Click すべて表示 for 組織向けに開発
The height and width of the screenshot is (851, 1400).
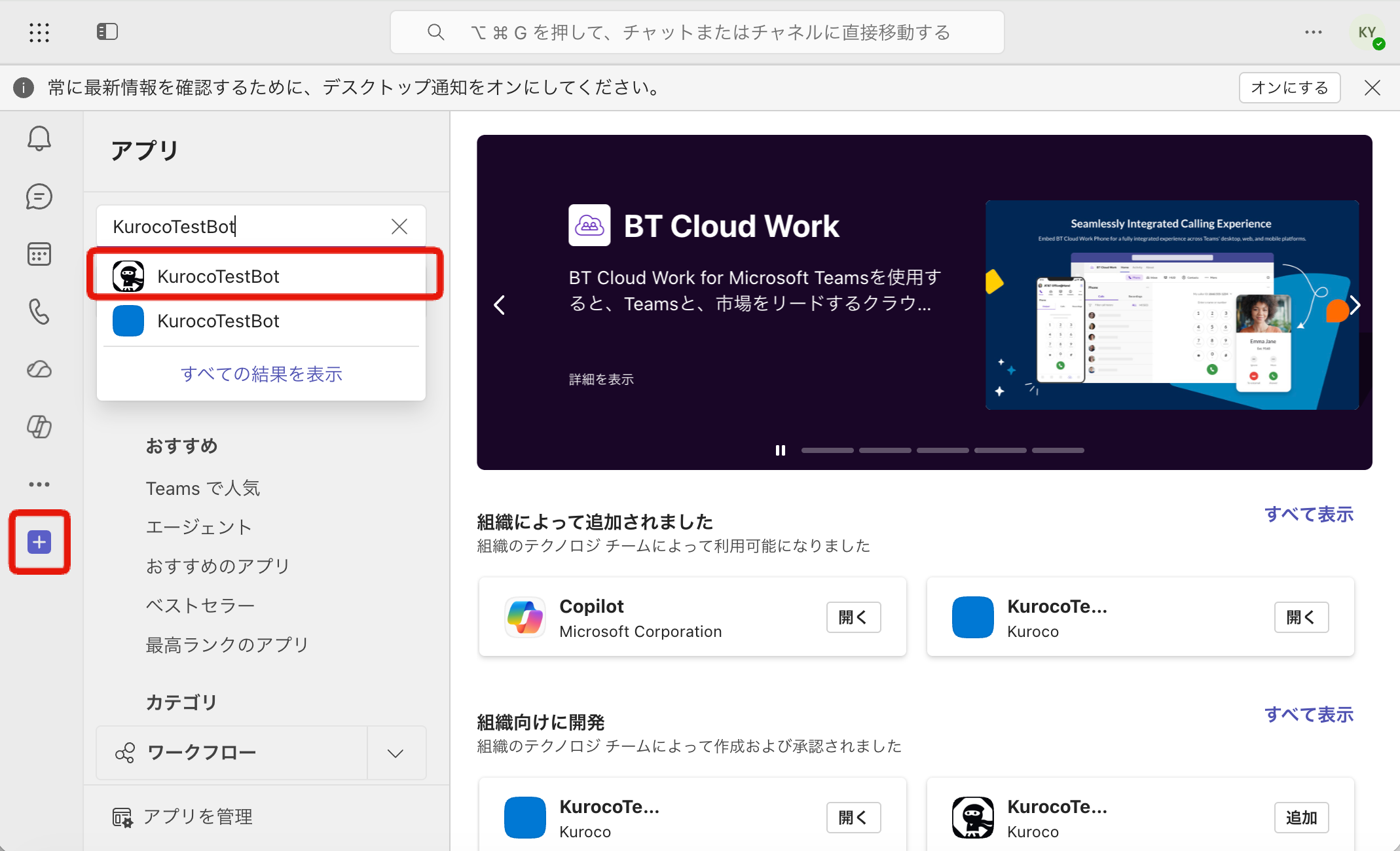pyautogui.click(x=1308, y=715)
